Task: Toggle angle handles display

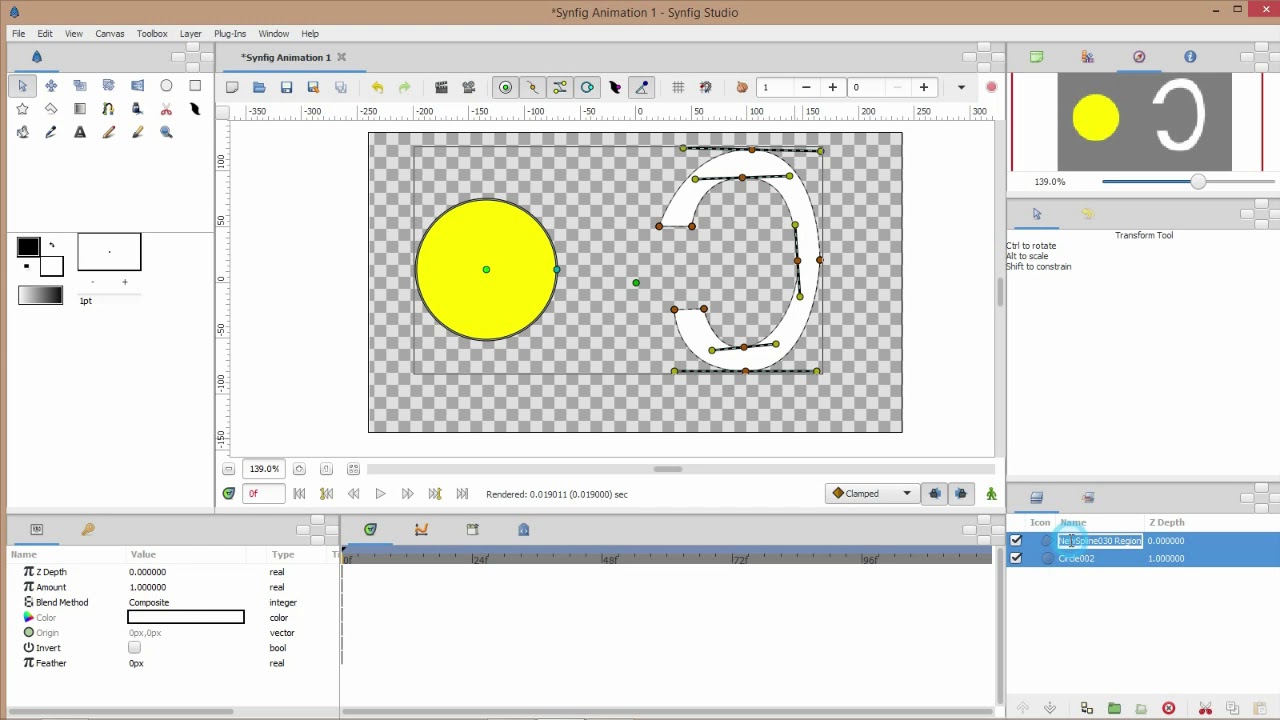Action: 642,88
